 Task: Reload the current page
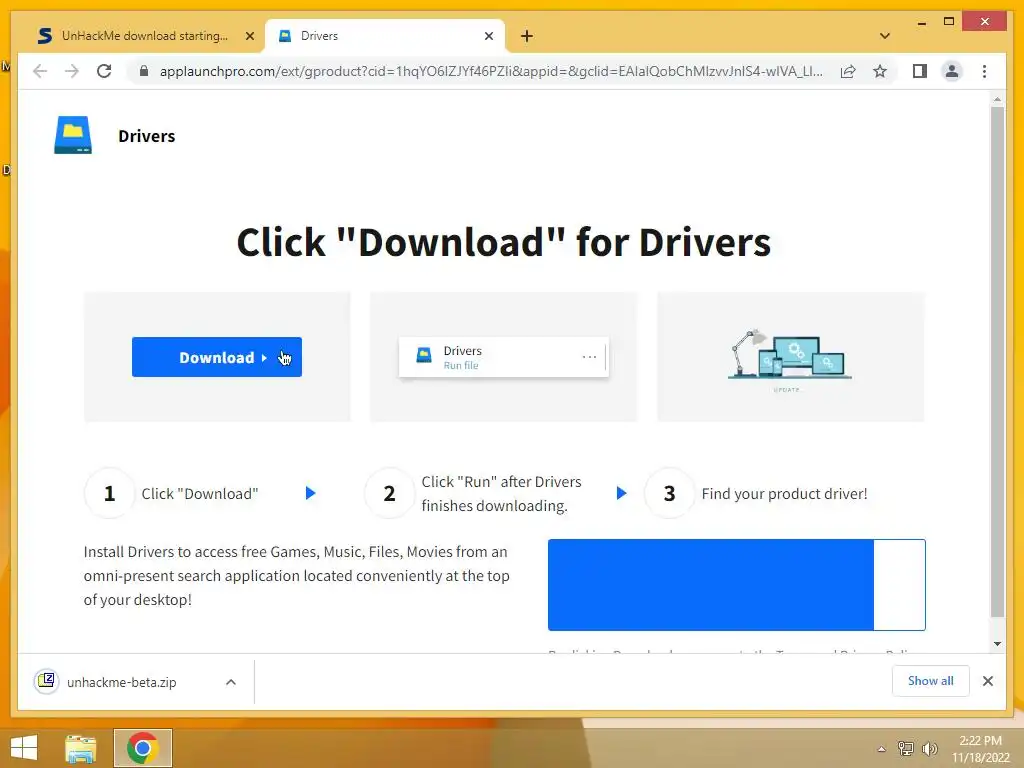tap(104, 71)
